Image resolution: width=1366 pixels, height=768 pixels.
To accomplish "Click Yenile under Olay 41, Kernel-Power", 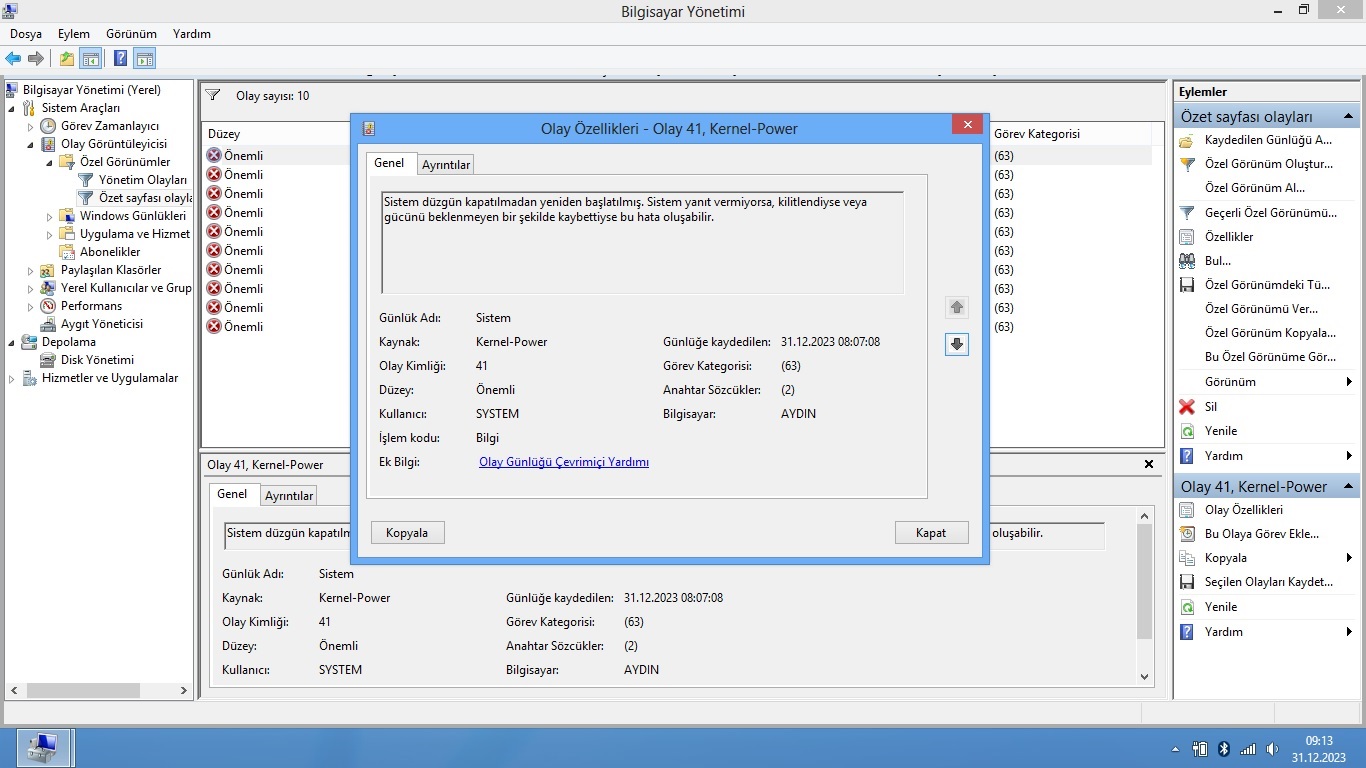I will tap(1221, 607).
